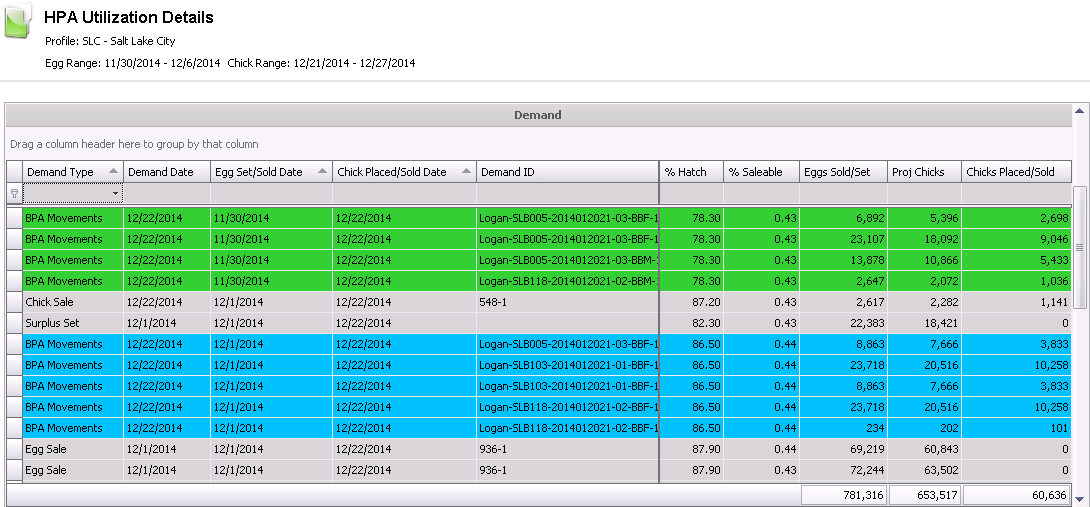Click the row selector of first BPA Movements row
Screen dimensions: 1090x507
pos(14,218)
